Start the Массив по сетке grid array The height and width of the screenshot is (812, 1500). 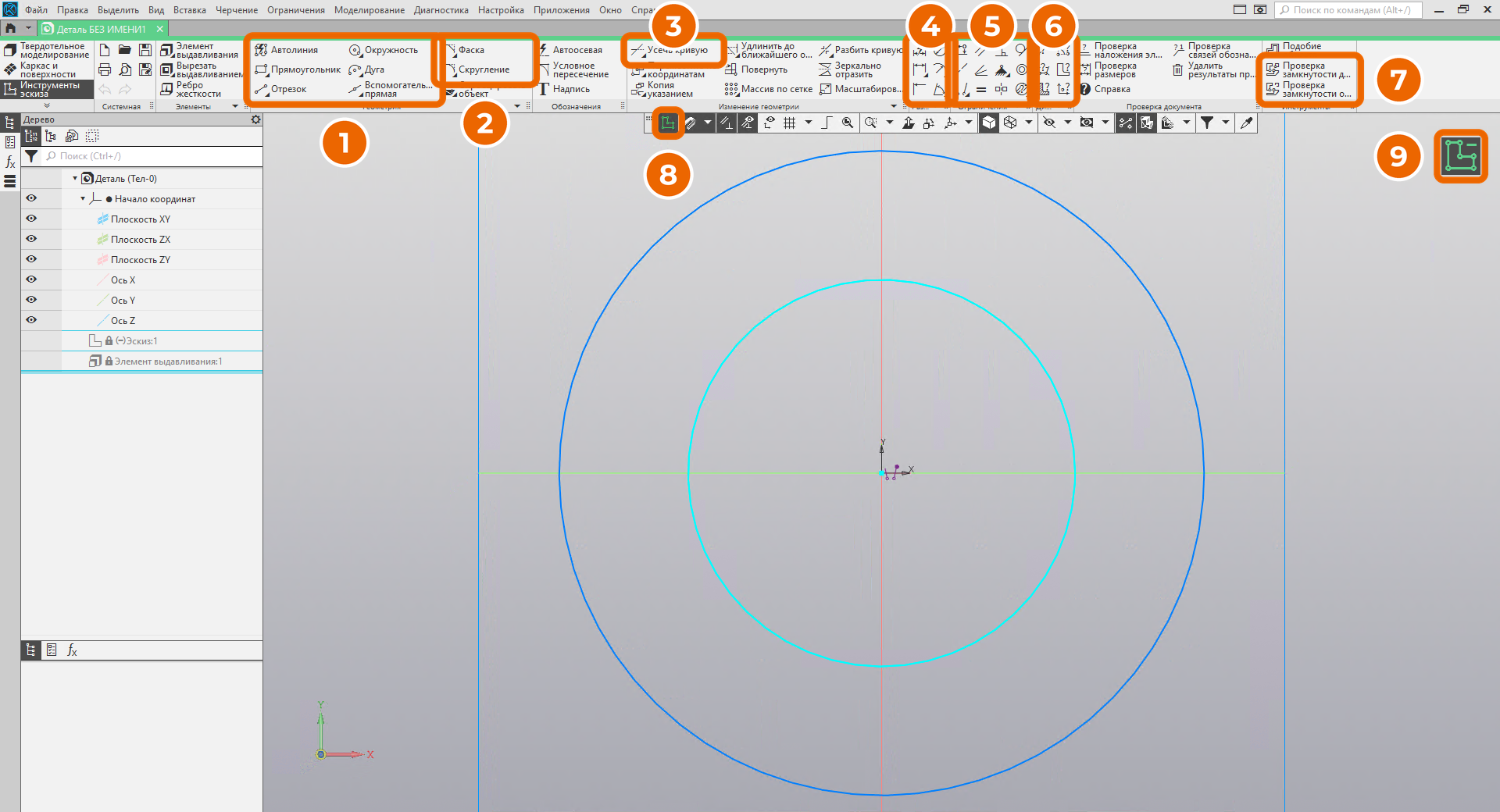[x=769, y=89]
